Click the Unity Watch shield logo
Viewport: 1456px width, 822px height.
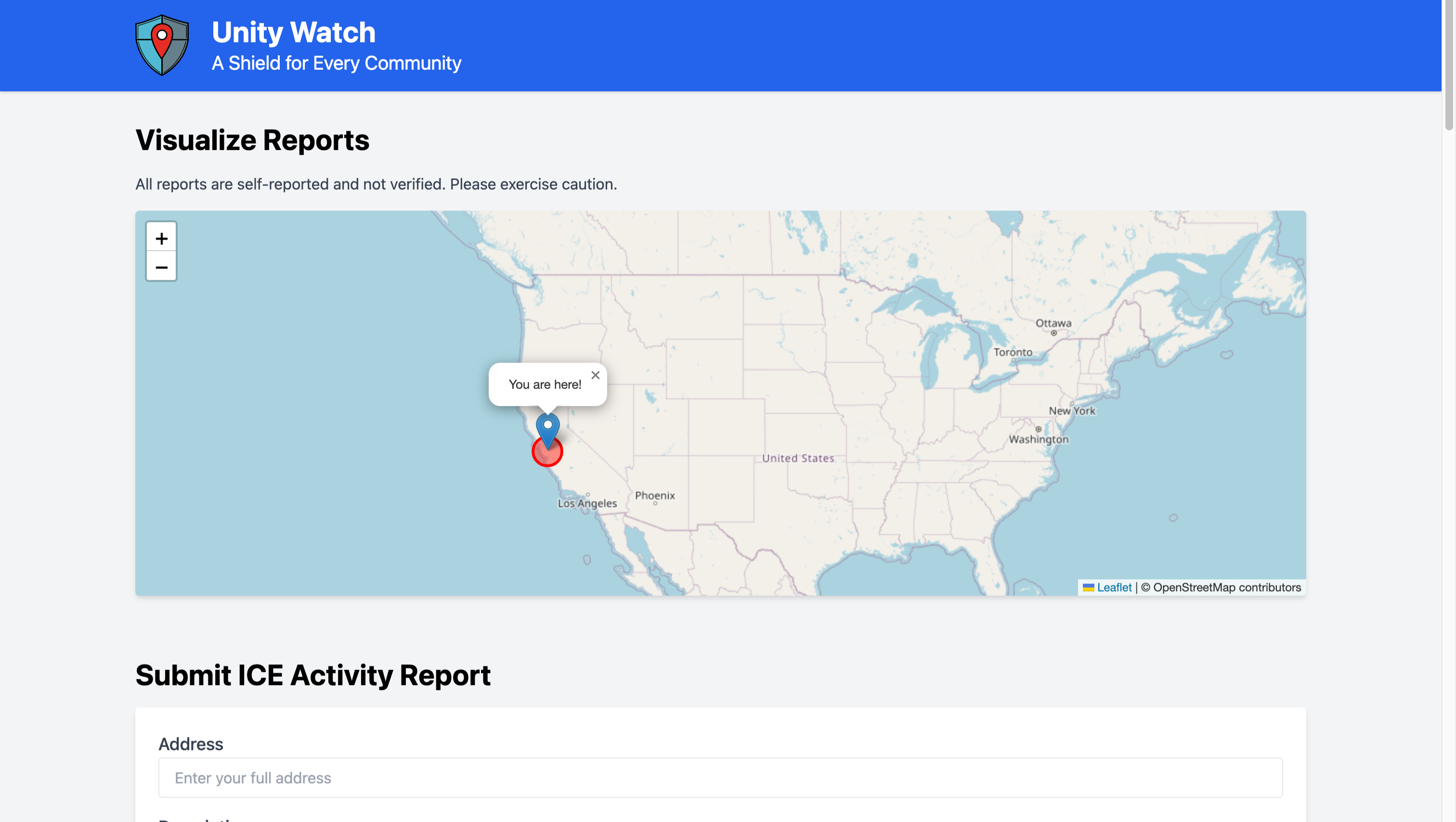coord(162,45)
